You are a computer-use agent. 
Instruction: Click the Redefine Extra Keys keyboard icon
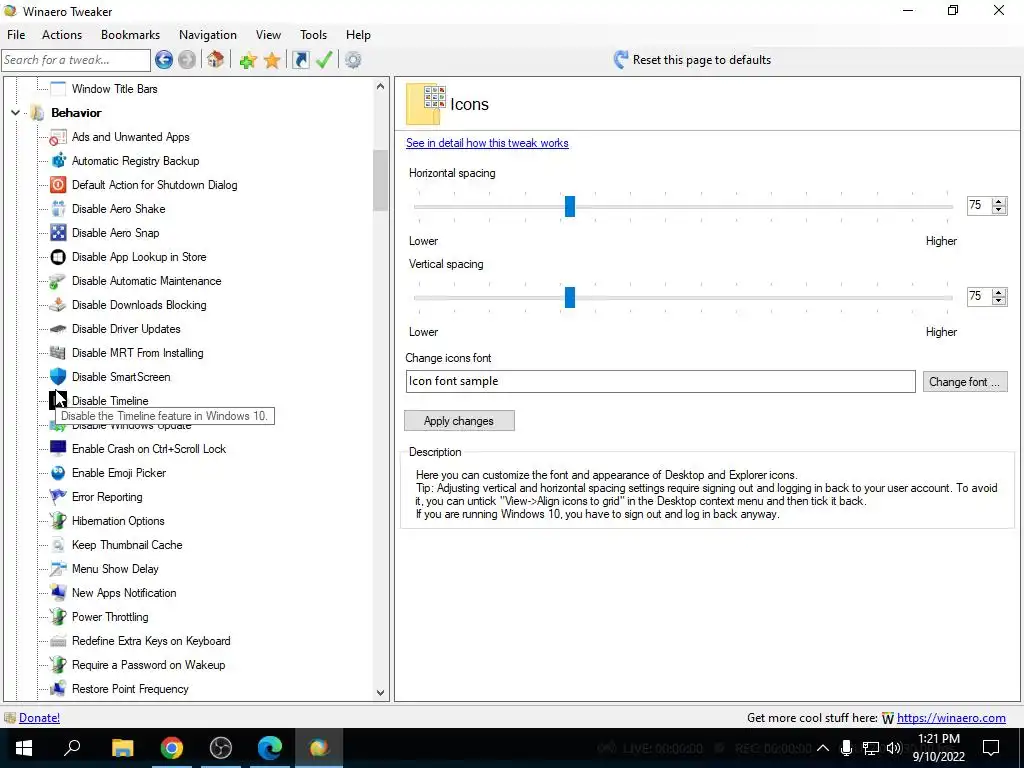[x=58, y=641]
